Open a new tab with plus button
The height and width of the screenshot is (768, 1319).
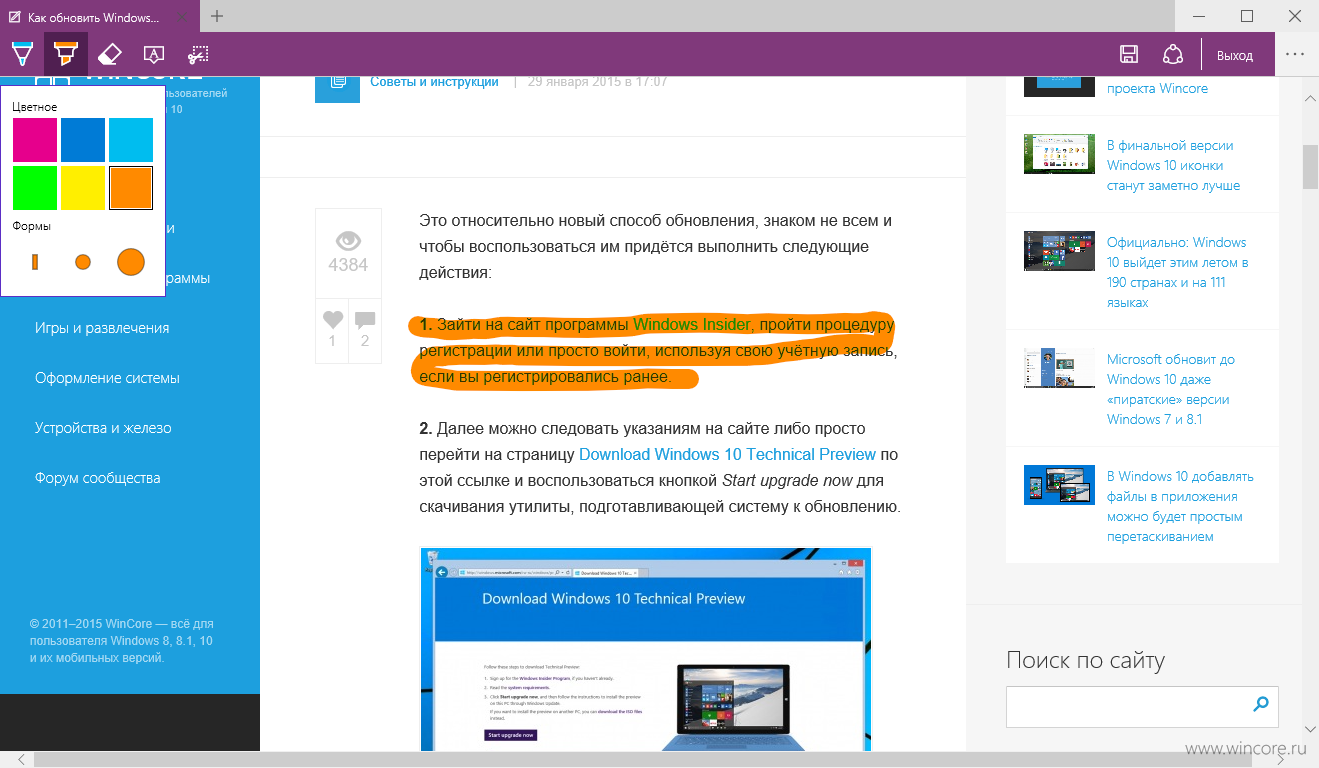coord(217,16)
